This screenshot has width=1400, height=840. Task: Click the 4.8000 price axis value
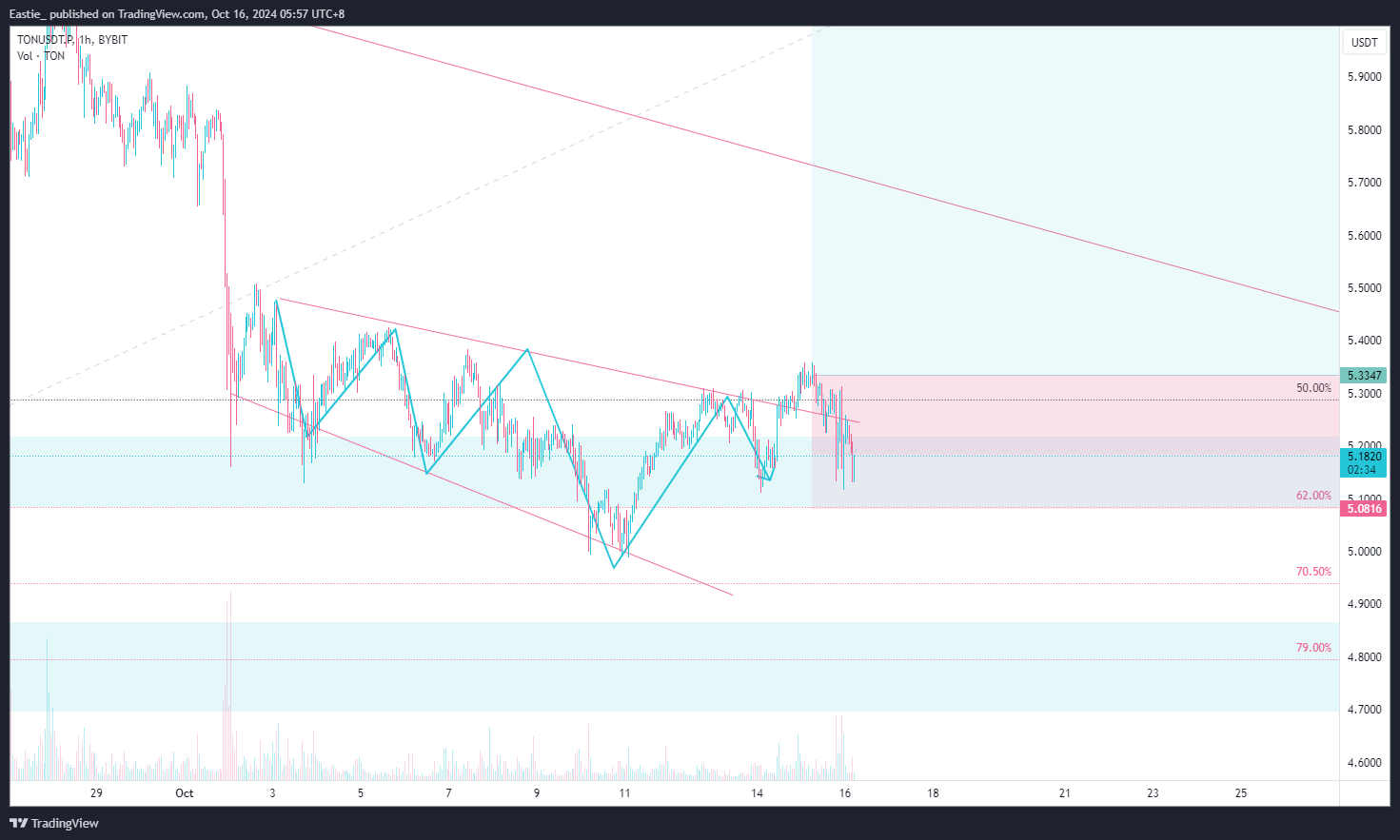1365,657
